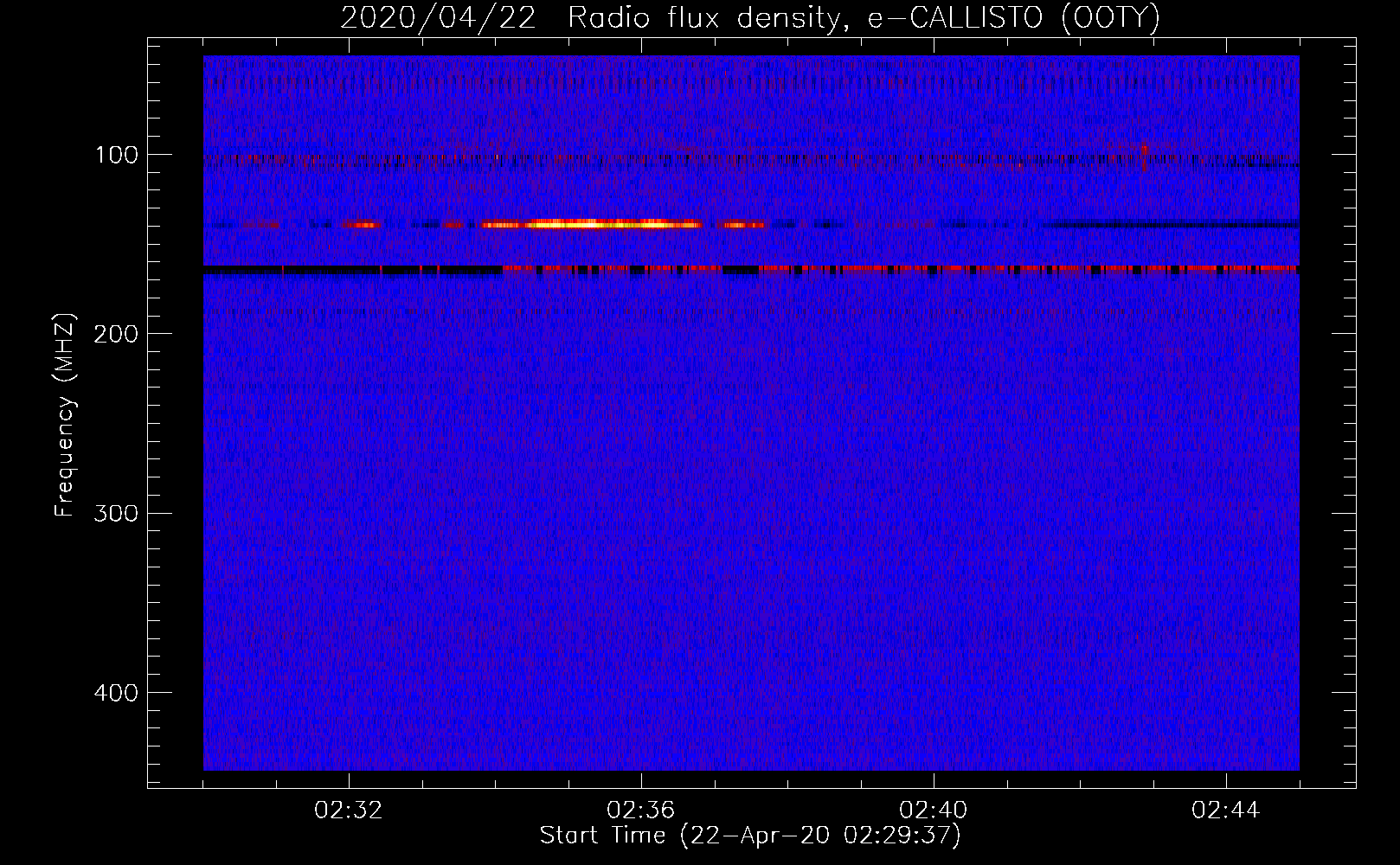Click the 300 frequency tick label
Viewport: 1400px width, 865px height.
point(115,514)
